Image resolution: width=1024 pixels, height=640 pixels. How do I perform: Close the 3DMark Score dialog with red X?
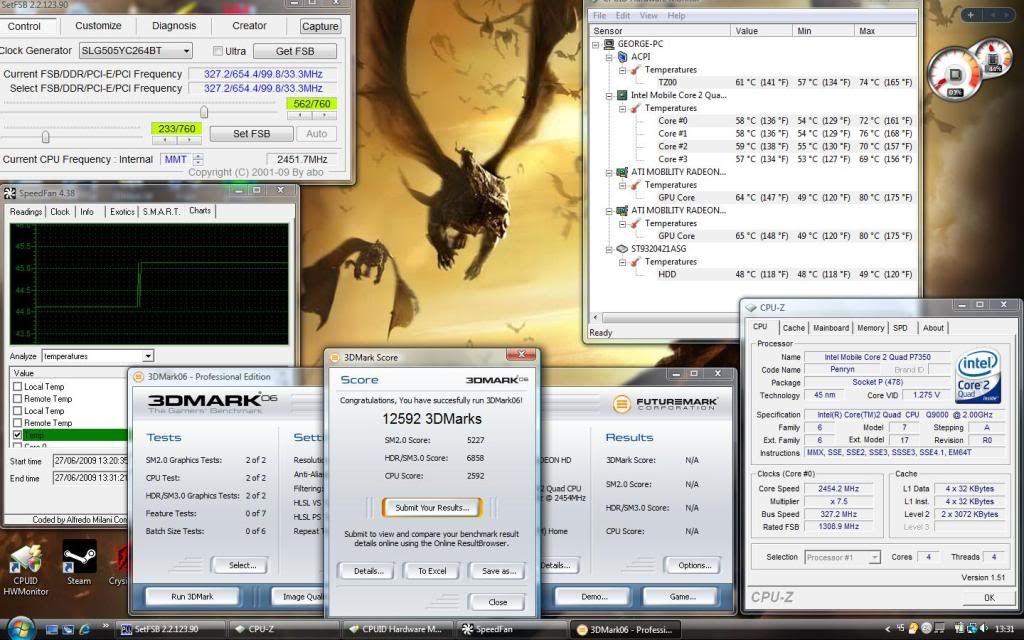click(x=521, y=355)
